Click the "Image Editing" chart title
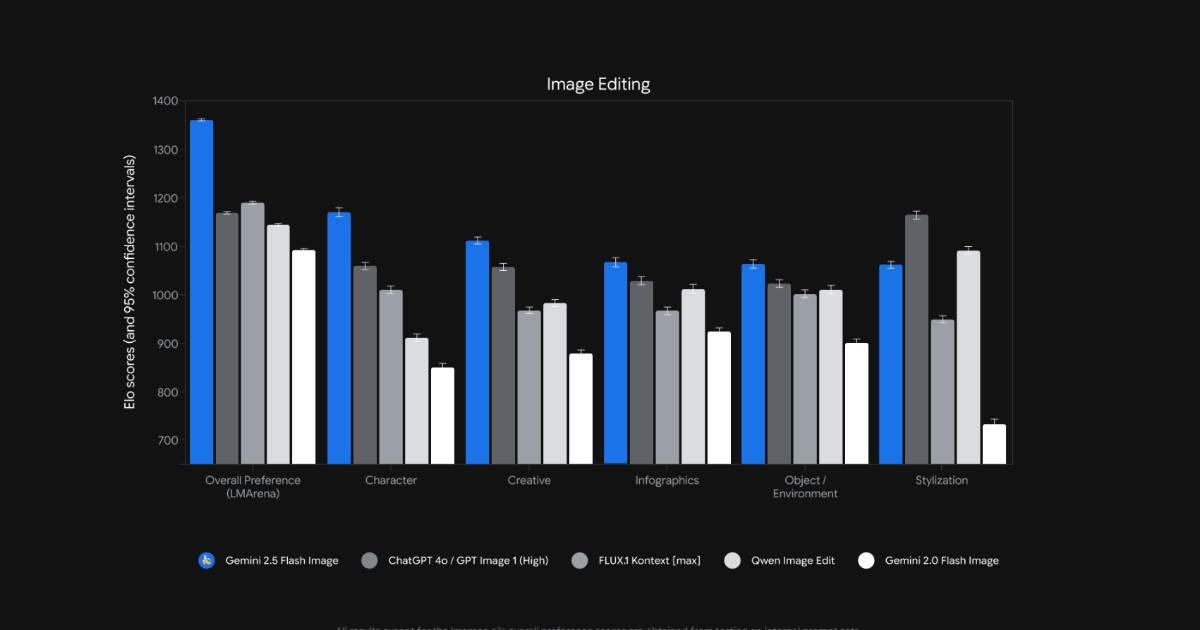This screenshot has height=630, width=1200. click(598, 84)
